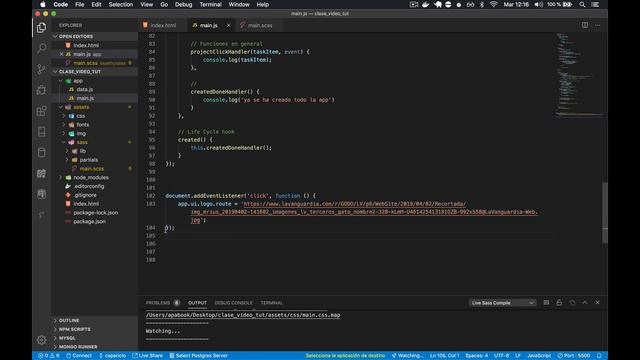Toggle output scroll lock icon
Screen dimensions: 640x360
(x=559, y=302)
